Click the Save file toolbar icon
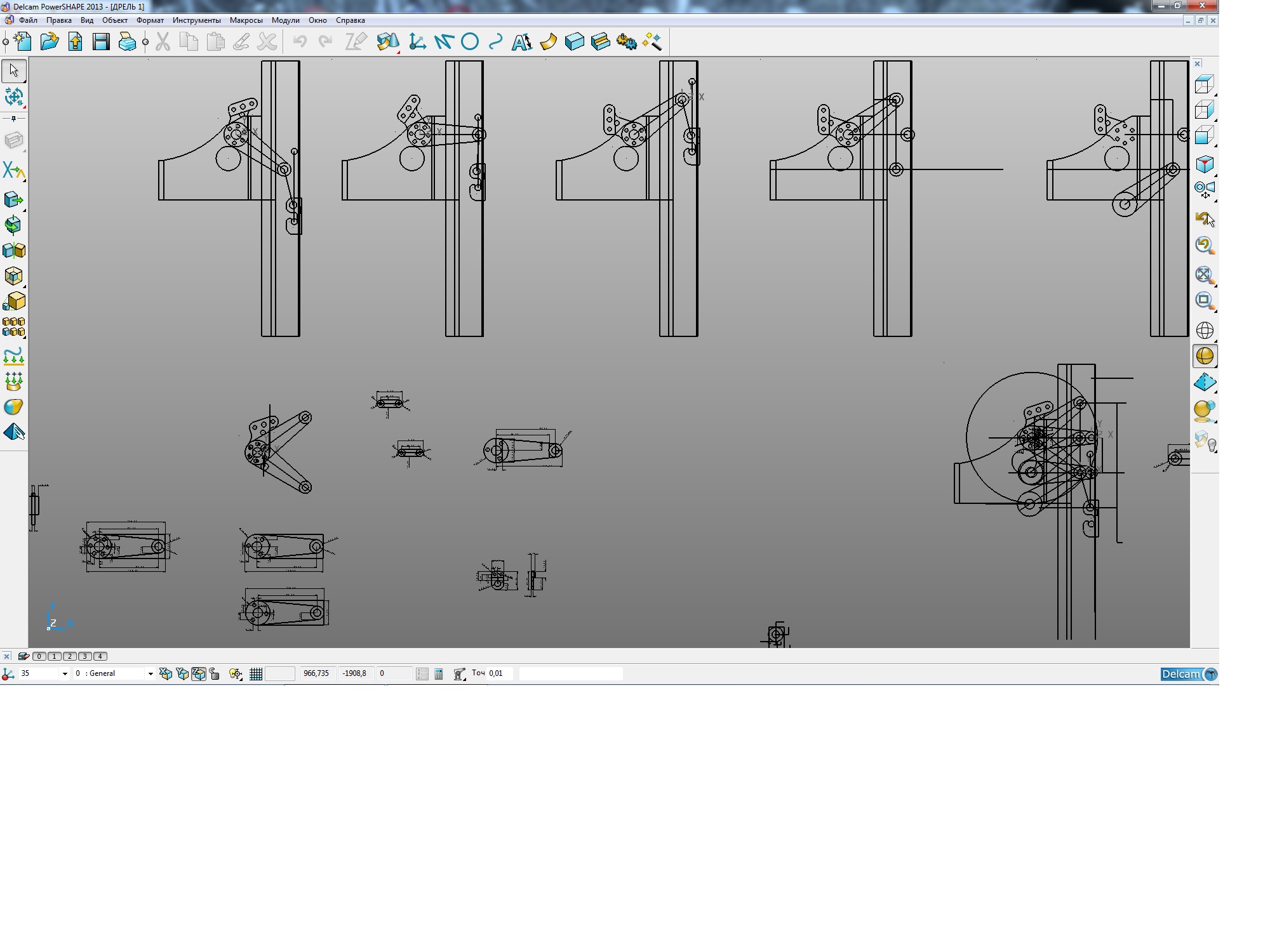This screenshot has width=1270, height=952. click(x=101, y=43)
